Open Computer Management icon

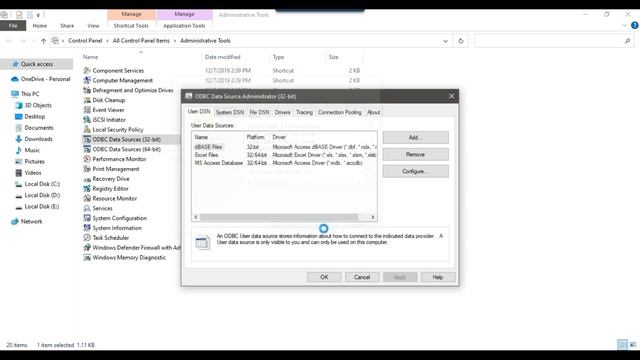[x=87, y=80]
